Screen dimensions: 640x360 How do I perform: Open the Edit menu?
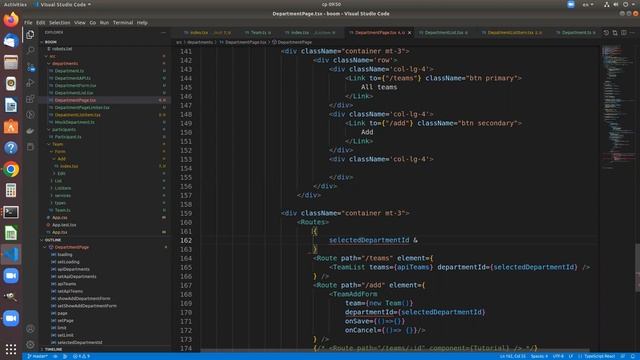(40, 23)
